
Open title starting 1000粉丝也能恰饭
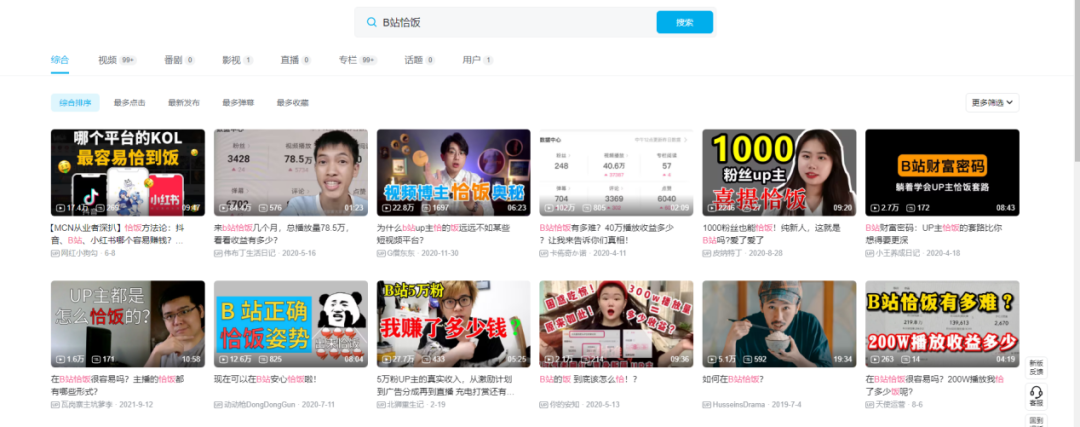[x=773, y=234]
